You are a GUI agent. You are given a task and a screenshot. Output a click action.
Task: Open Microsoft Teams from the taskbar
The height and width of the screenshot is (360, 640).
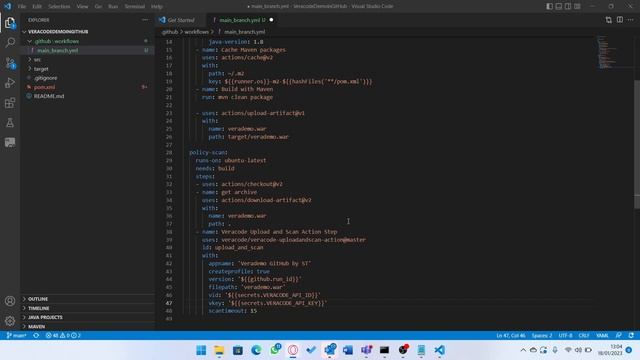366,350
